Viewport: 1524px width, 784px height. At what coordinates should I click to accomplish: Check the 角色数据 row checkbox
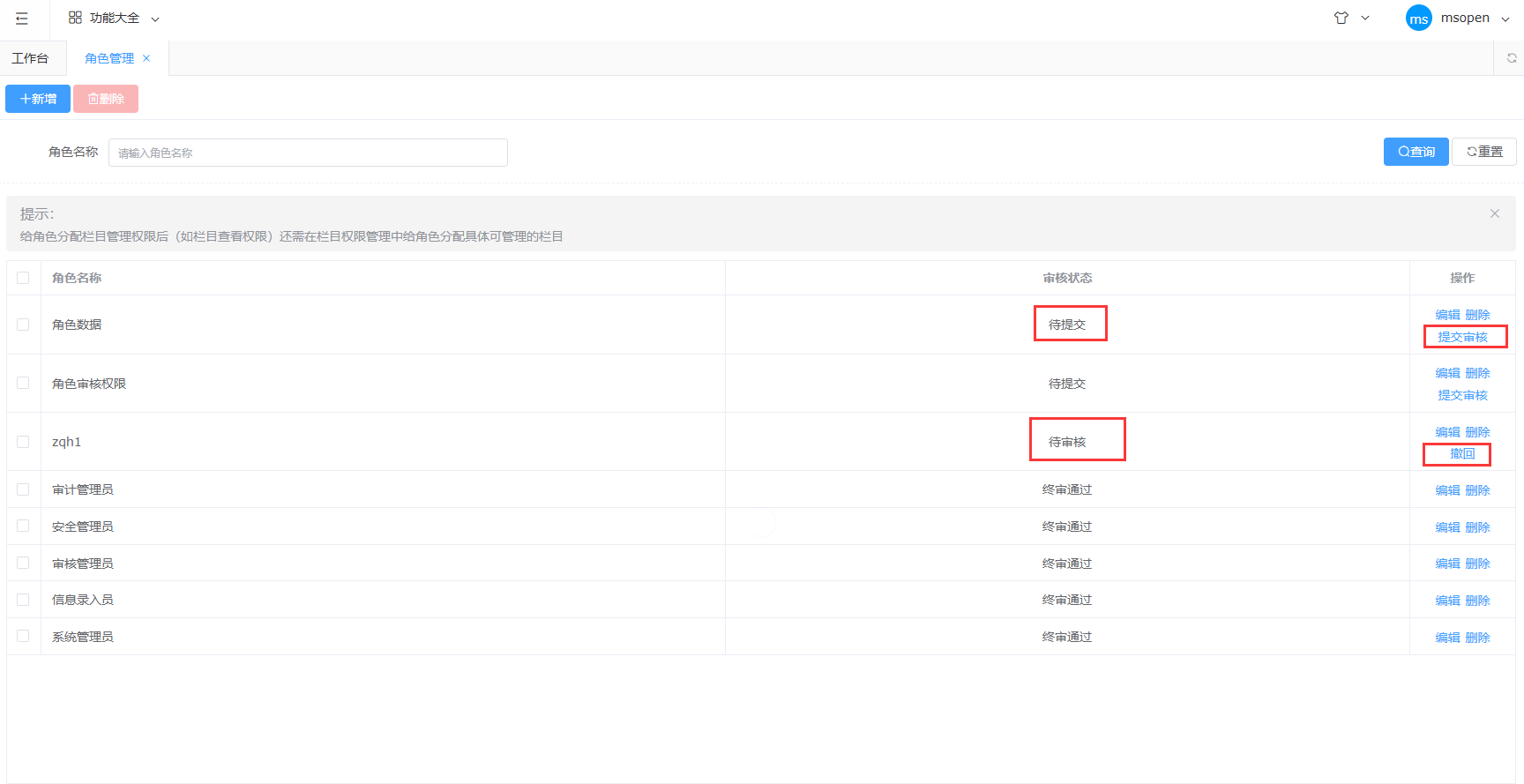23,325
